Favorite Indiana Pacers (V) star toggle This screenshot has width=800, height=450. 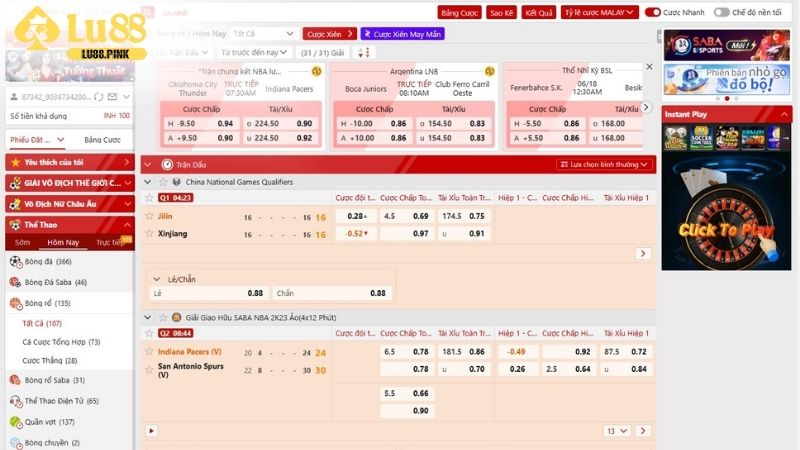point(150,352)
